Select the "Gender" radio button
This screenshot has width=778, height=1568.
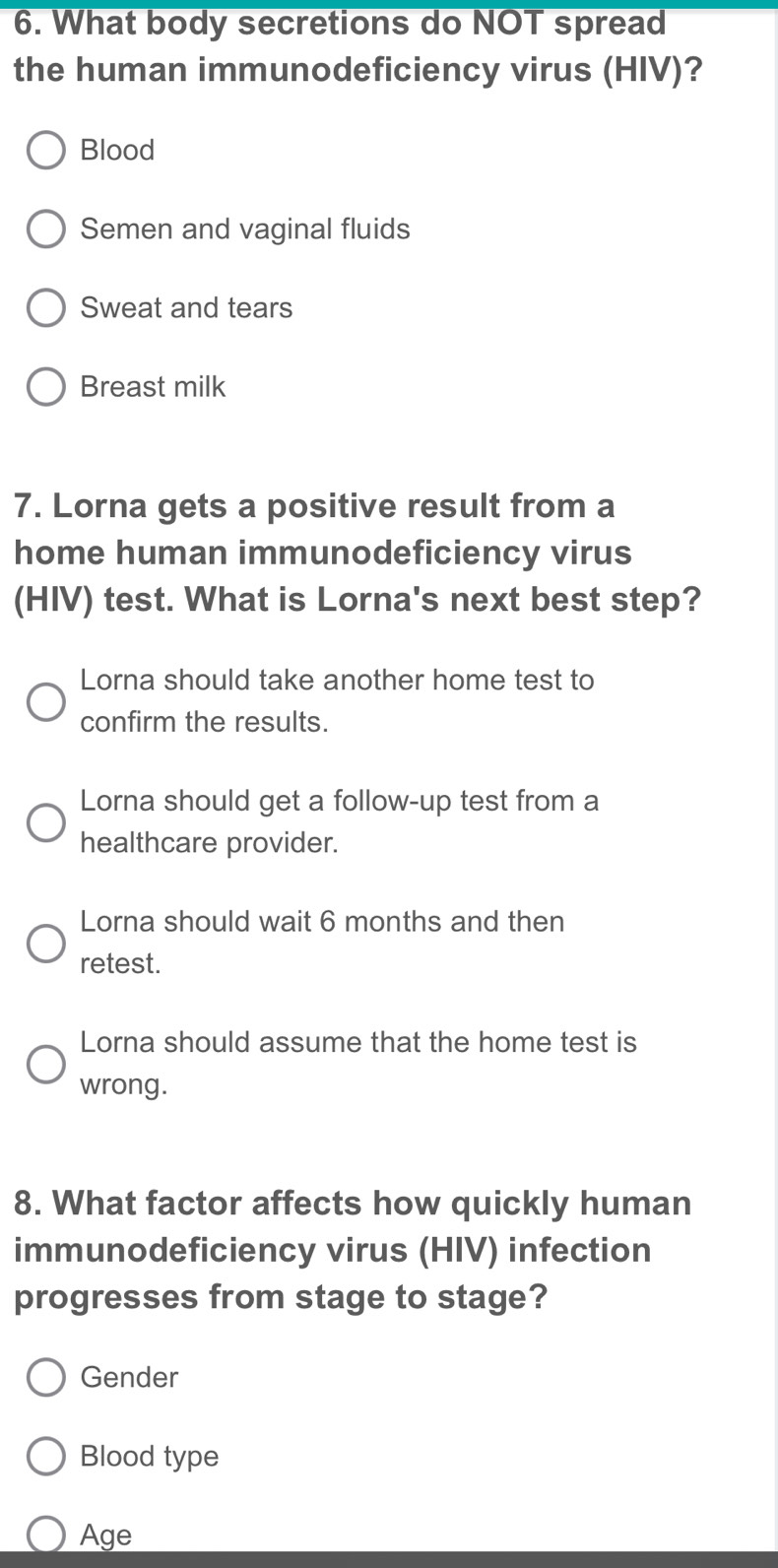coord(45,1377)
